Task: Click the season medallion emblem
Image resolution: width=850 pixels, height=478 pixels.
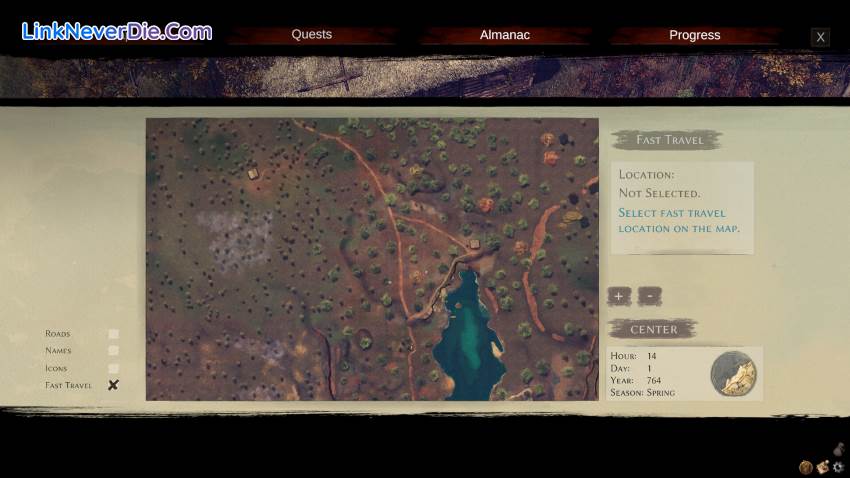Action: [x=733, y=374]
